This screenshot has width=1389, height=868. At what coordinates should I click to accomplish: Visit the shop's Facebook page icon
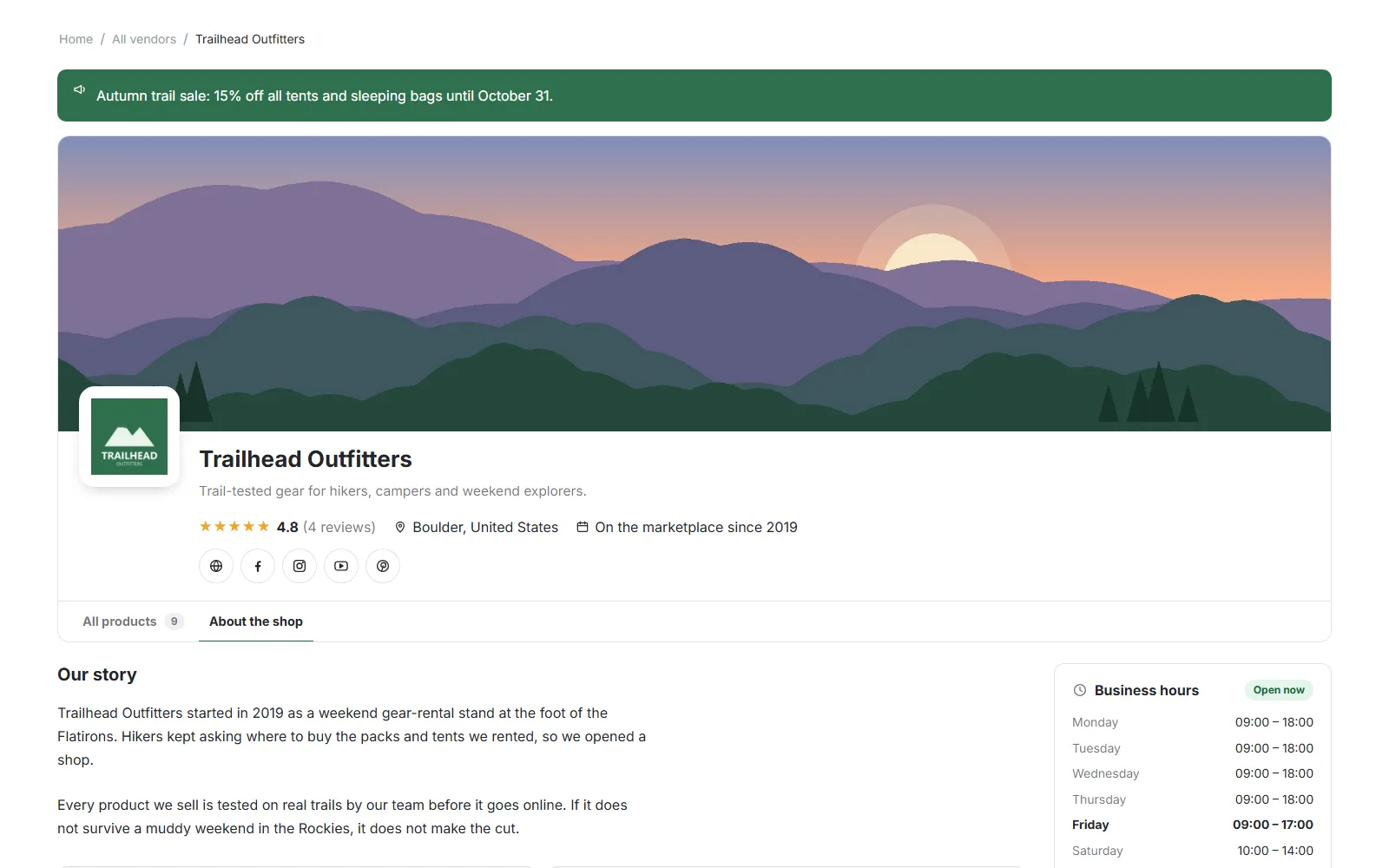(x=258, y=566)
